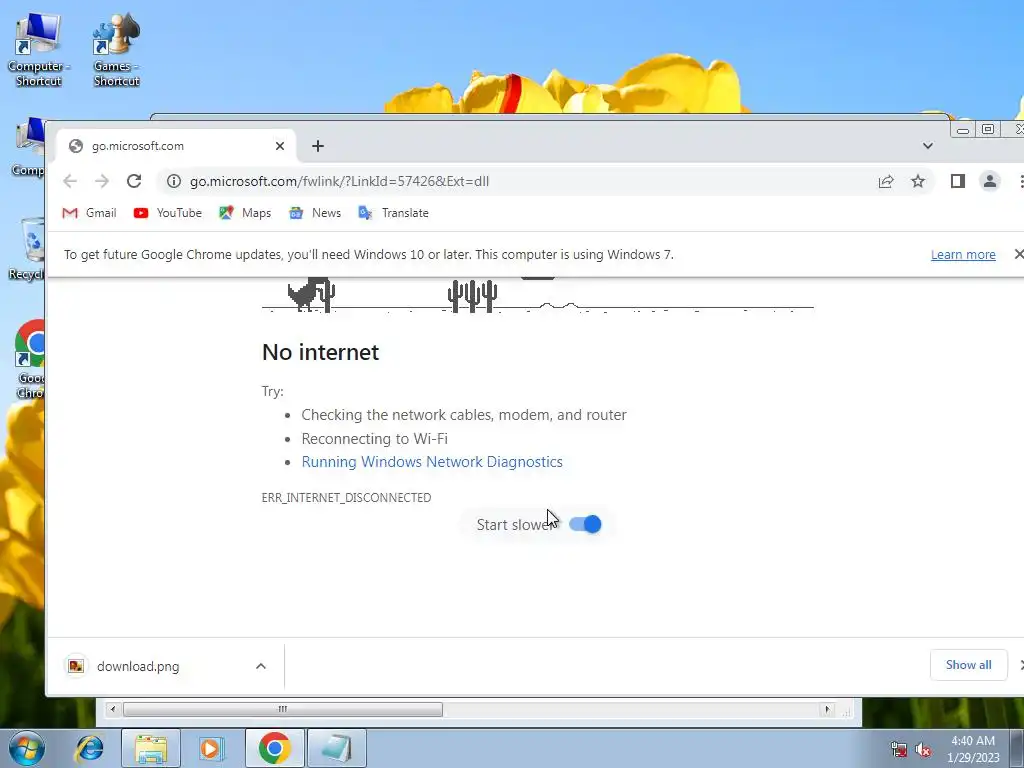The height and width of the screenshot is (768, 1024).
Task: Click the No internet heading
Action: click(x=320, y=352)
